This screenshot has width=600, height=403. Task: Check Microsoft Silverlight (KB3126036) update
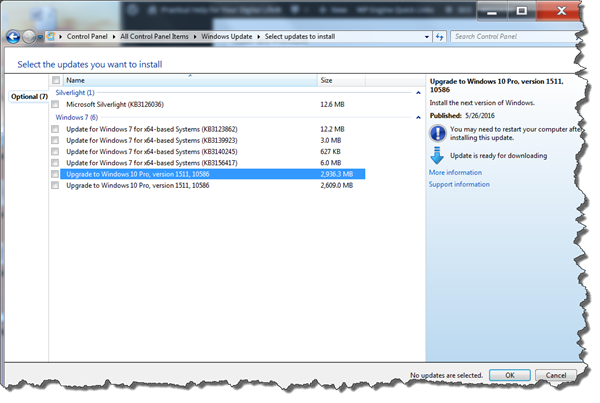click(55, 104)
